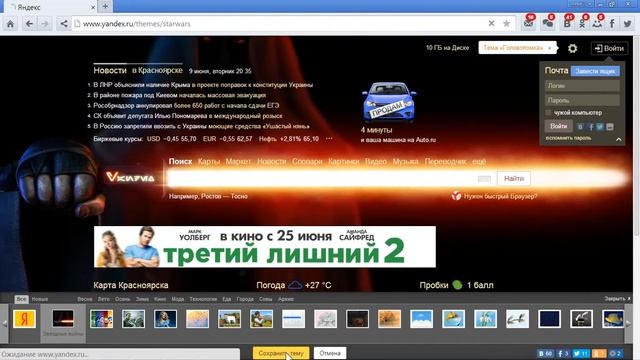Click the 'Логин' input field
Viewport: 640px width, 360px height.
pyautogui.click(x=582, y=86)
